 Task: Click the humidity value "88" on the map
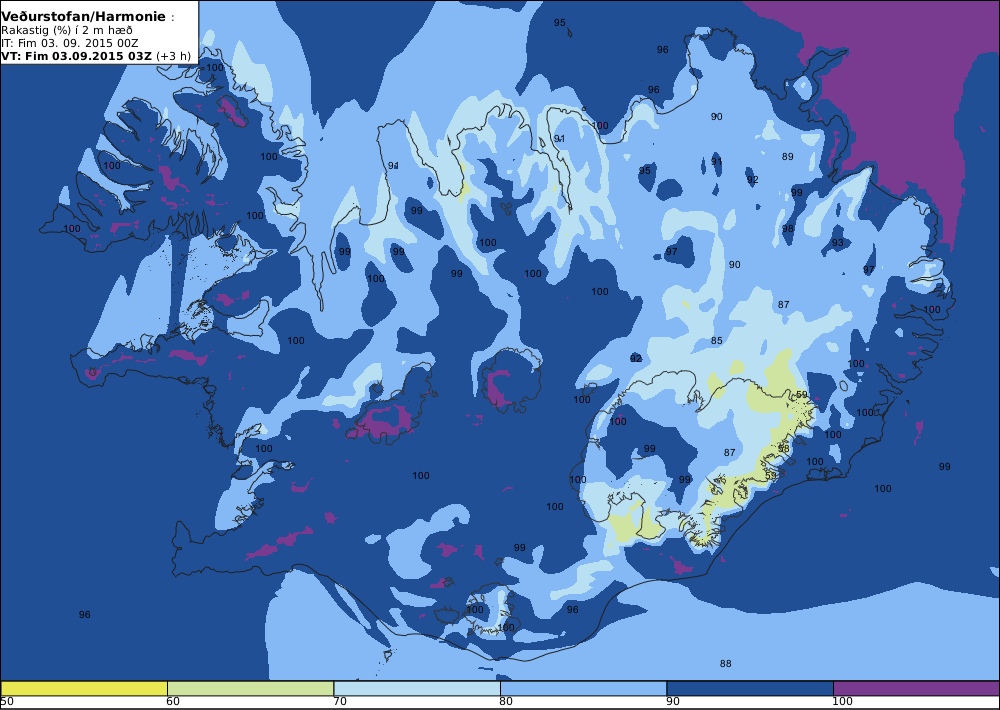[726, 663]
